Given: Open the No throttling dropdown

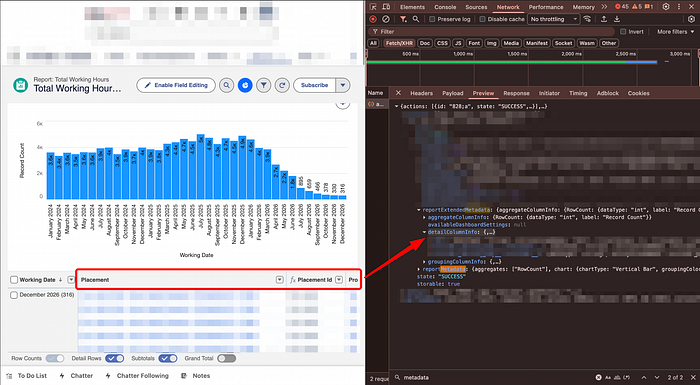Looking at the screenshot, I should point(554,19).
